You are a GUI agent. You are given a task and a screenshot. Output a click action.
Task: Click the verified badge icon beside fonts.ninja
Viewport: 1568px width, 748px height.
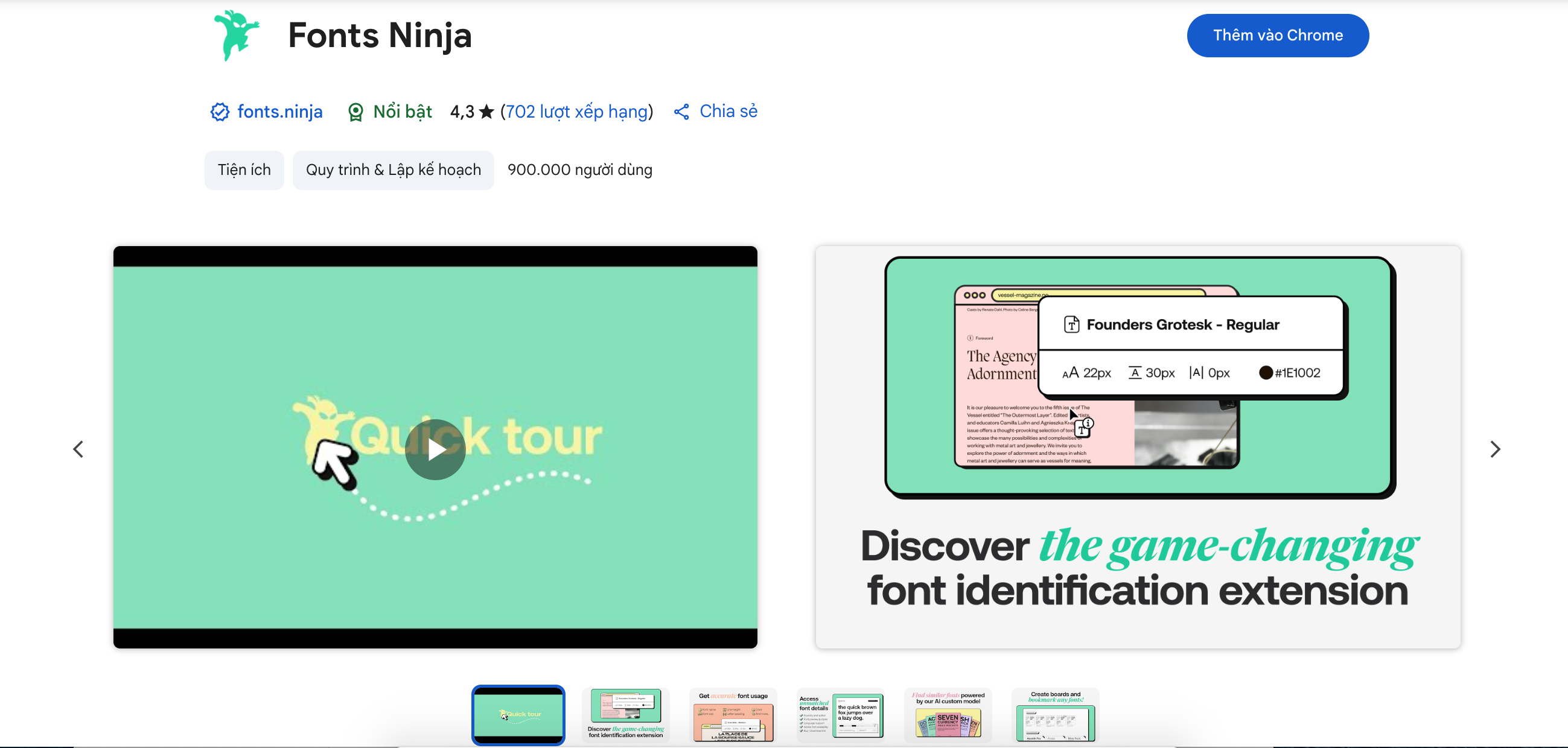pyautogui.click(x=220, y=112)
